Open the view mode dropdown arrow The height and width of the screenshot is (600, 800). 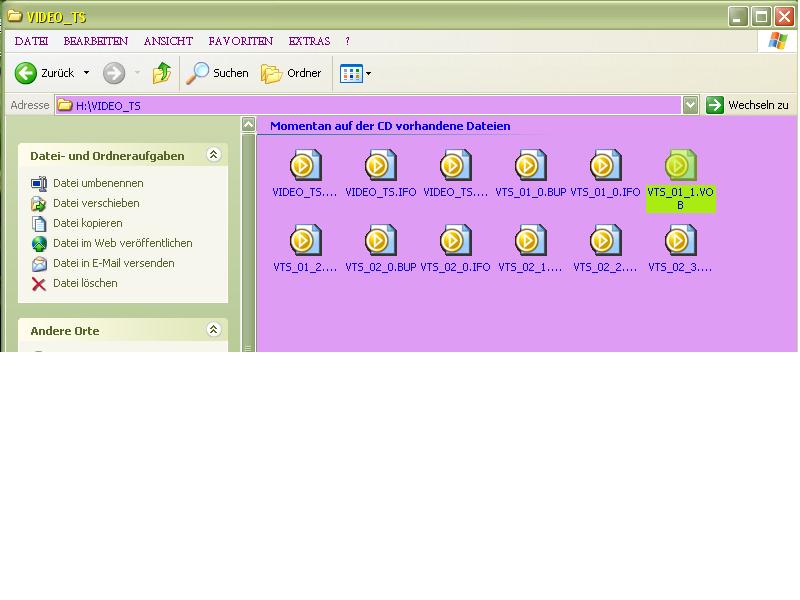click(x=368, y=73)
